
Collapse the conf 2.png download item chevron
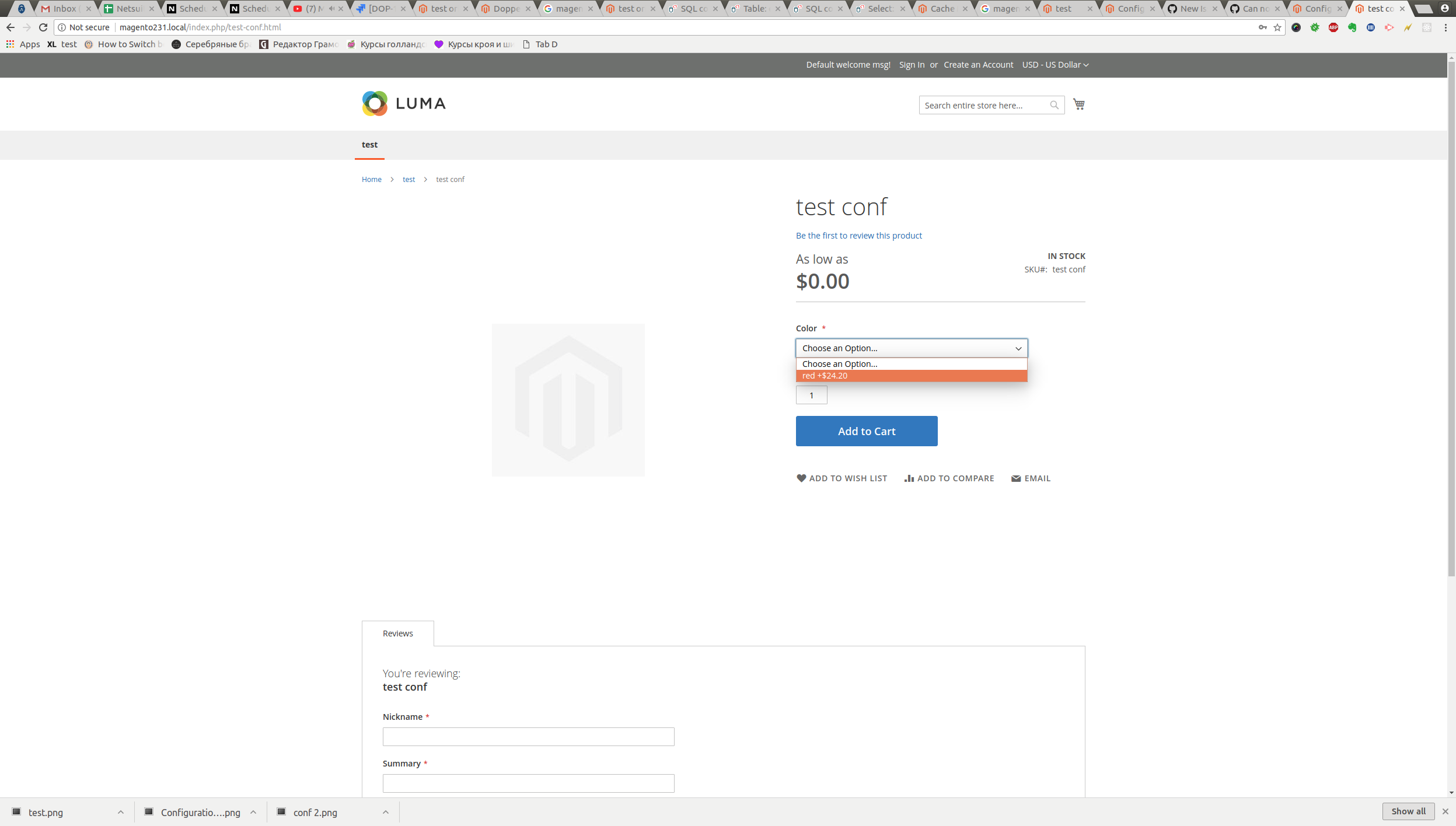coord(385,811)
